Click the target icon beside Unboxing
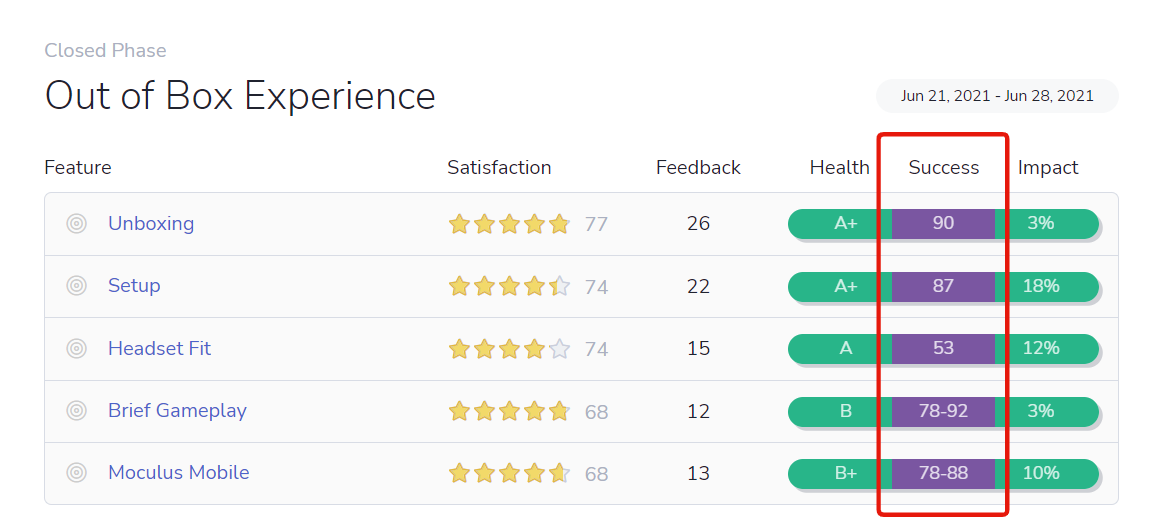The height and width of the screenshot is (530, 1155). [x=77, y=224]
